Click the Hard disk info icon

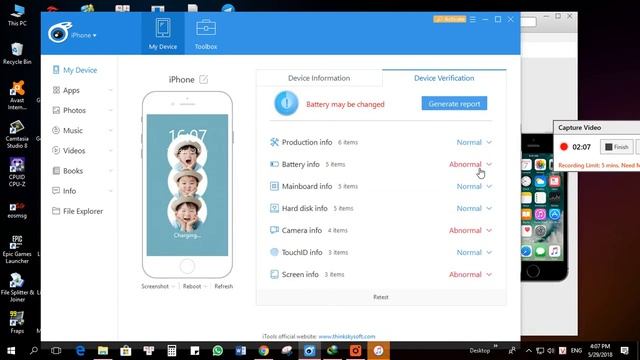click(274, 208)
